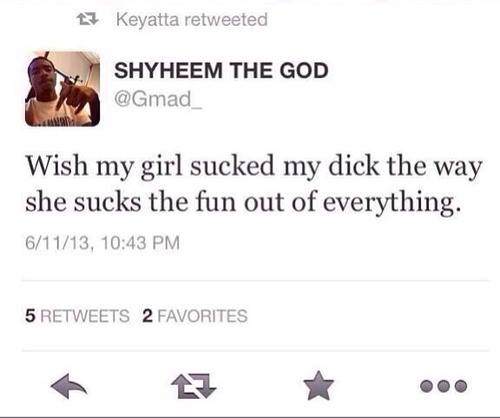Click the small retweet icon beside Keyatta
This screenshot has width=500, height=418.
(x=88, y=19)
